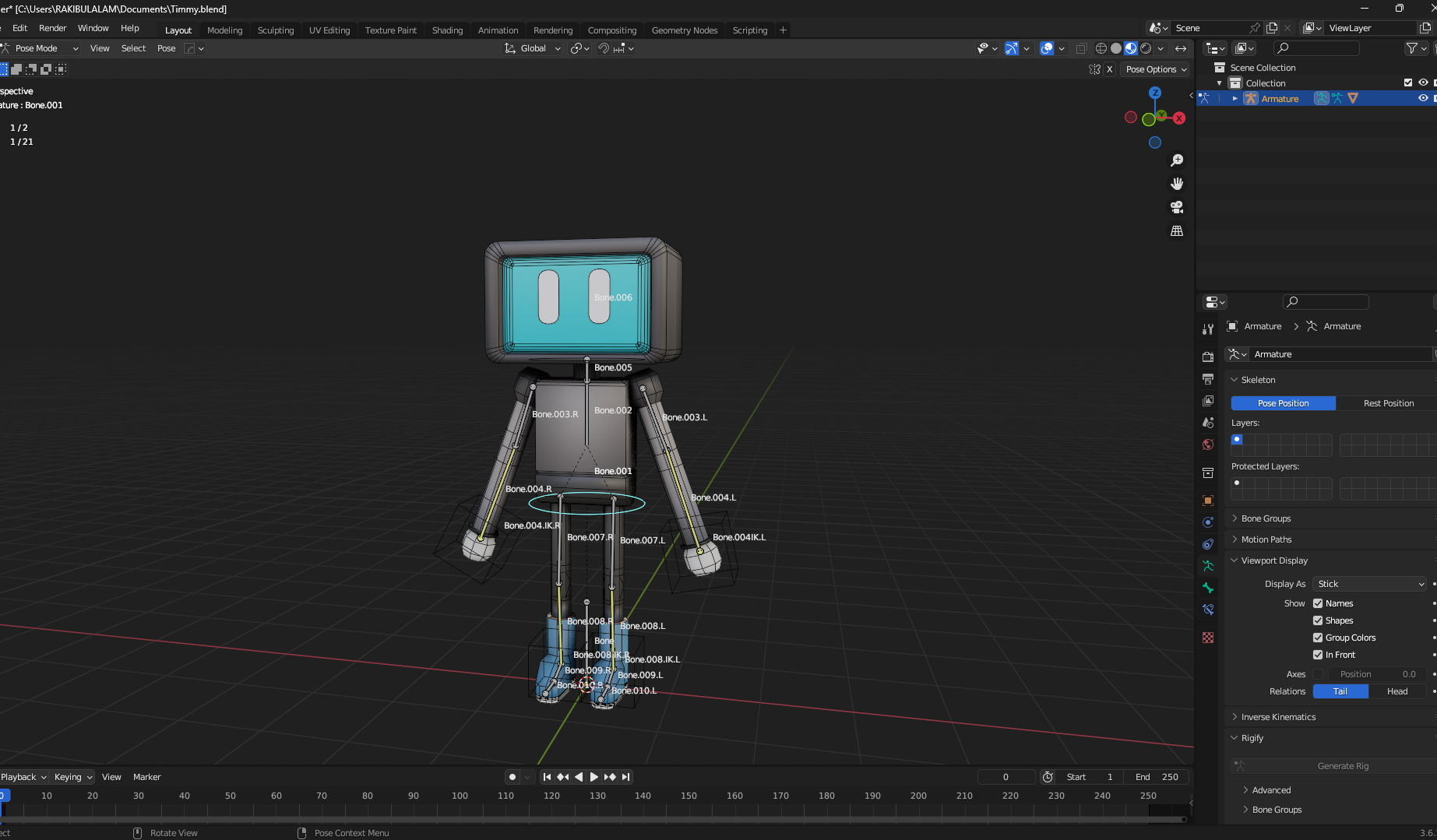Screen dimensions: 1437x840
Task: Click the play animation button
Action: [594, 777]
